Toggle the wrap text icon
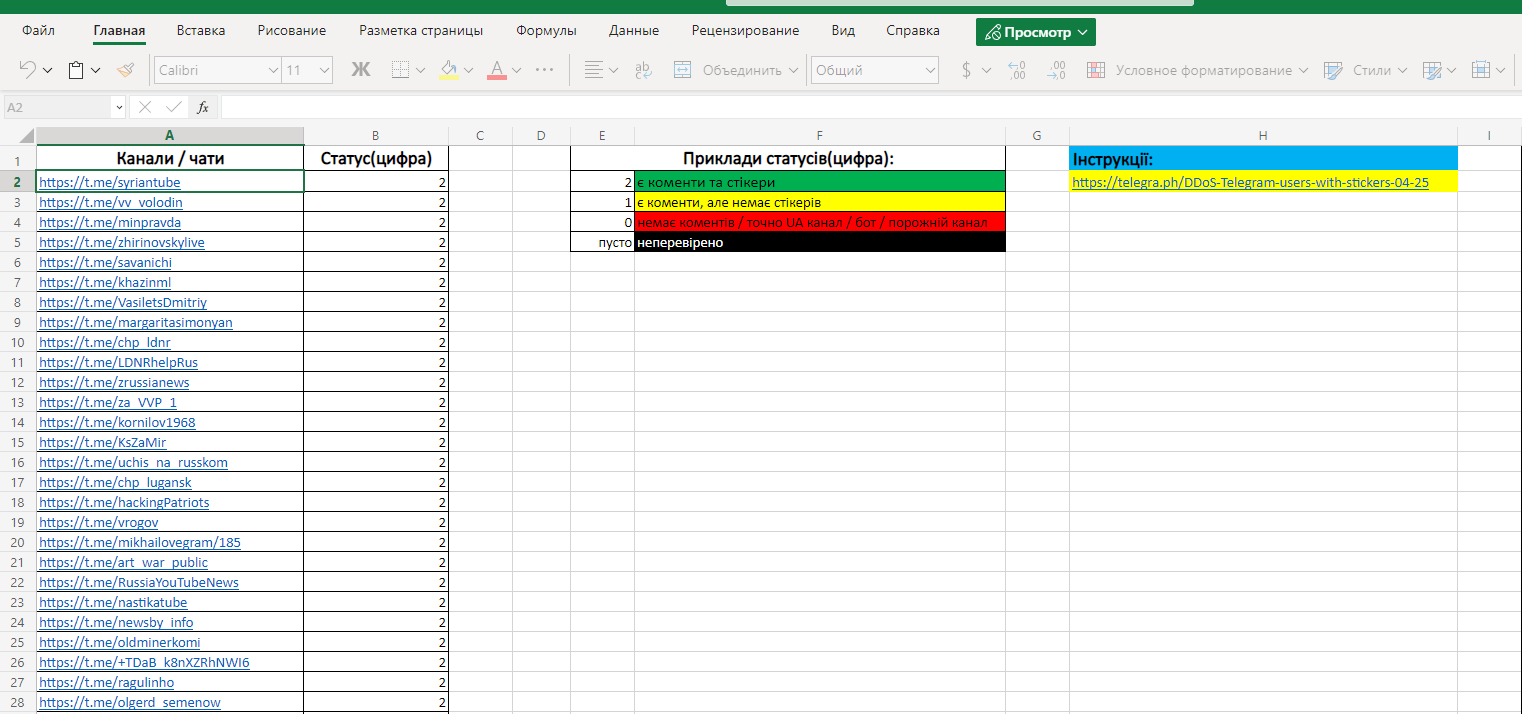Screen dimensions: 1522x714 [644, 70]
